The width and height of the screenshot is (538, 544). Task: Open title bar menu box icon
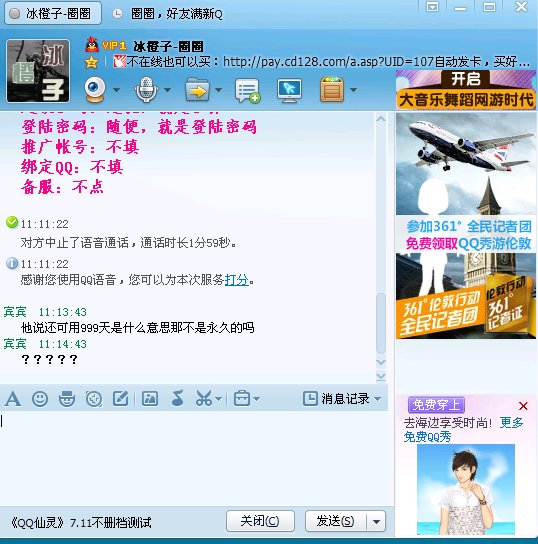click(x=432, y=7)
